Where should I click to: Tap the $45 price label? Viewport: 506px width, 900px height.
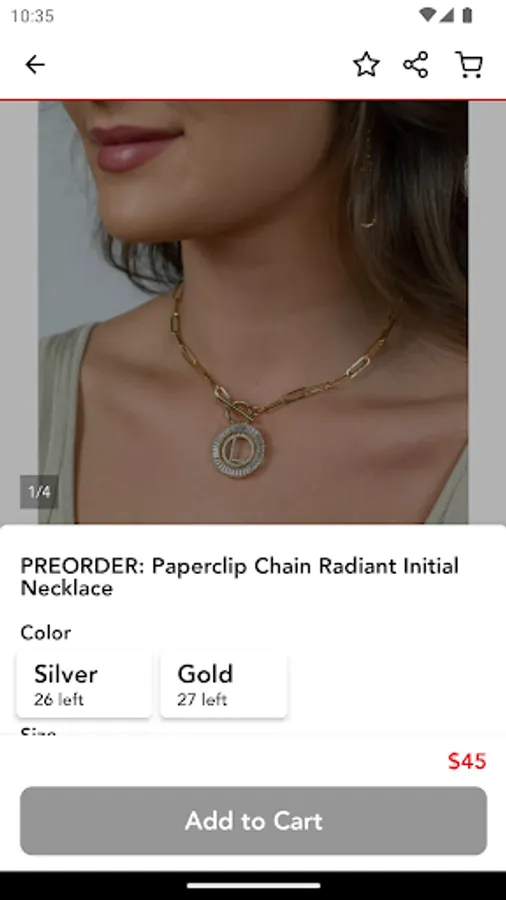point(467,761)
